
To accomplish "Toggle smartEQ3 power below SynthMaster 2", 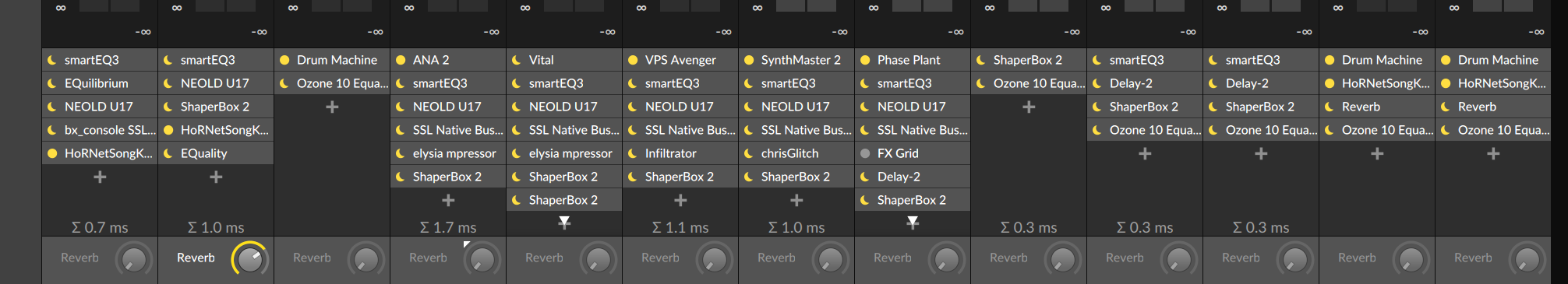I will coord(749,83).
